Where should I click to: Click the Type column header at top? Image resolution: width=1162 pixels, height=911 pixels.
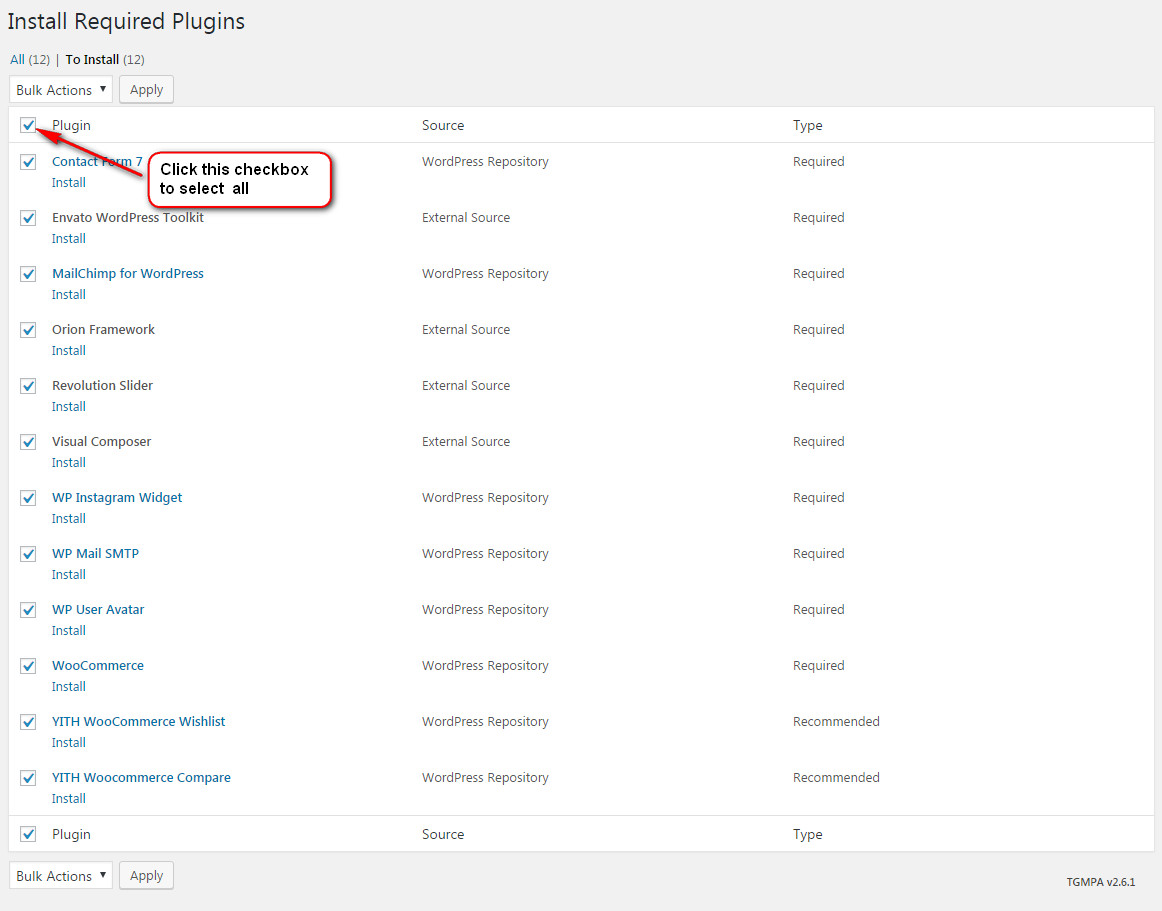pyautogui.click(x=808, y=125)
